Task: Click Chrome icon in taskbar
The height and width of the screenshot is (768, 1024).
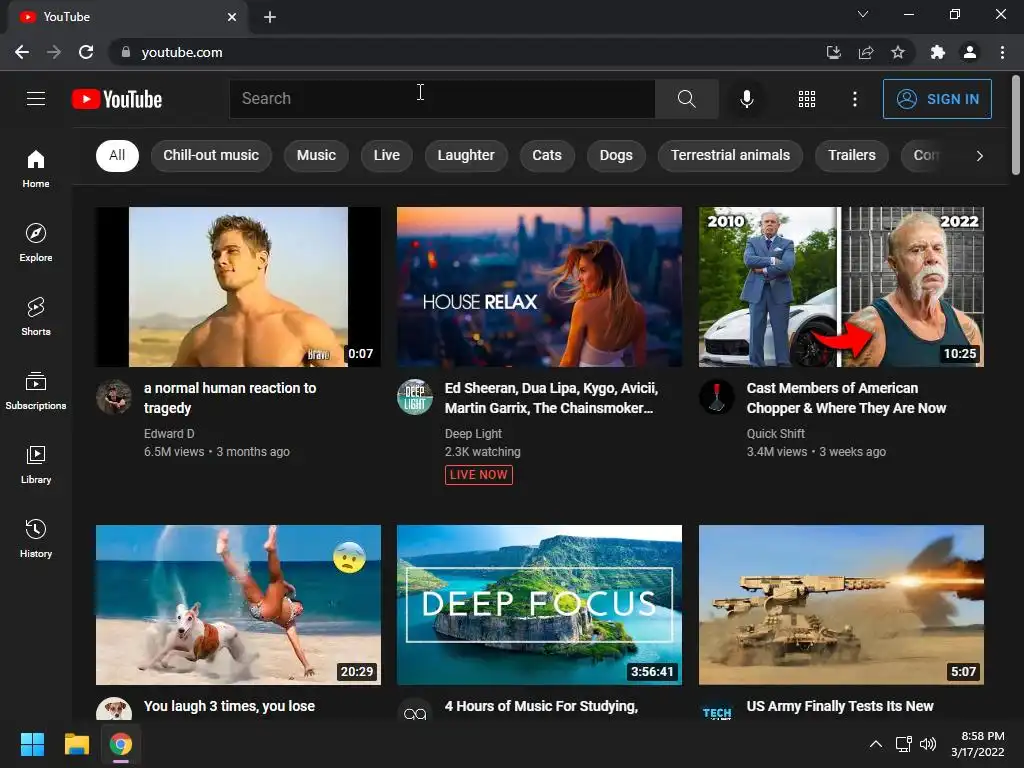Action: point(121,744)
